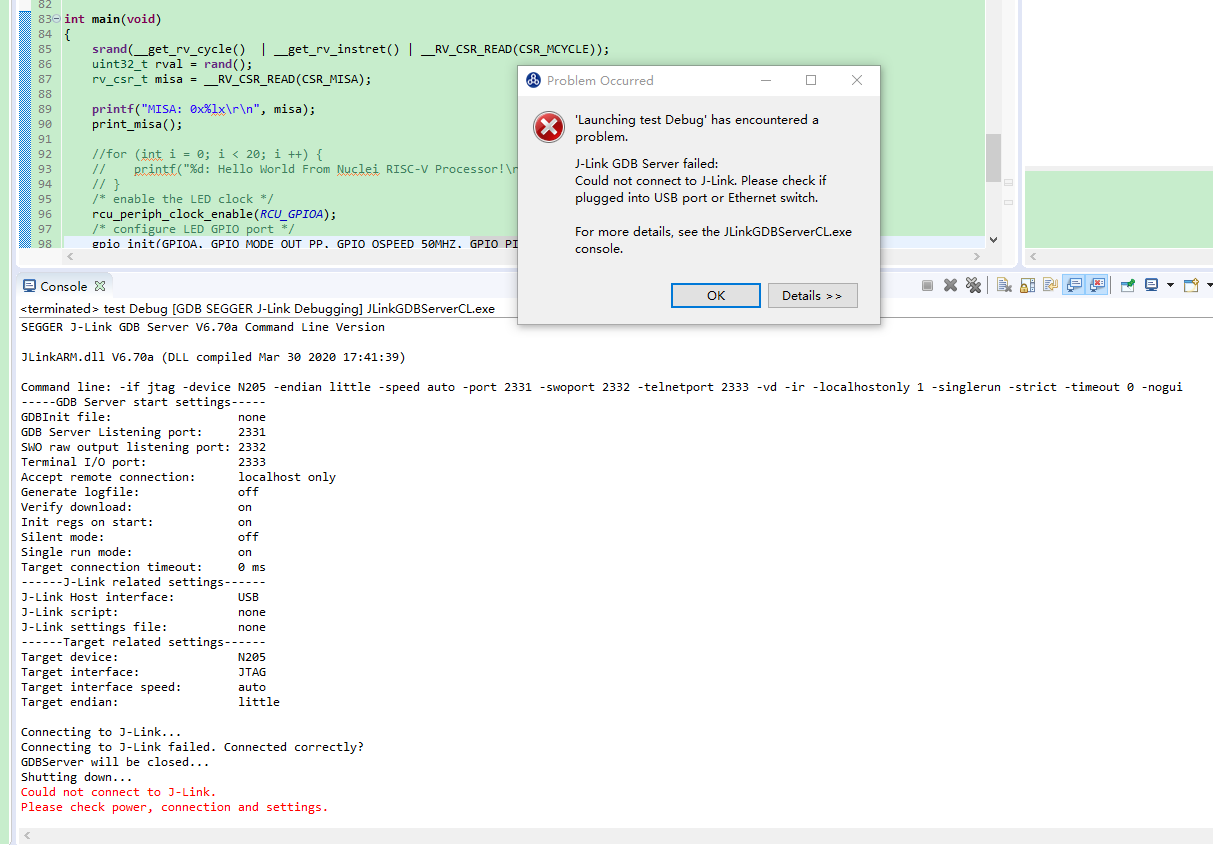1213x845 pixels.
Task: Click the "GDB Server Listening port: 2331" line
Action: [143, 432]
